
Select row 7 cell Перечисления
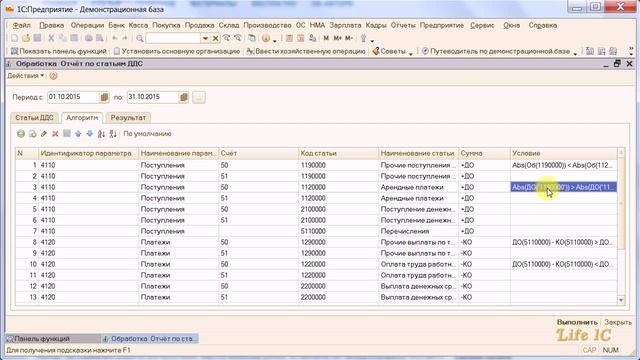(x=418, y=231)
